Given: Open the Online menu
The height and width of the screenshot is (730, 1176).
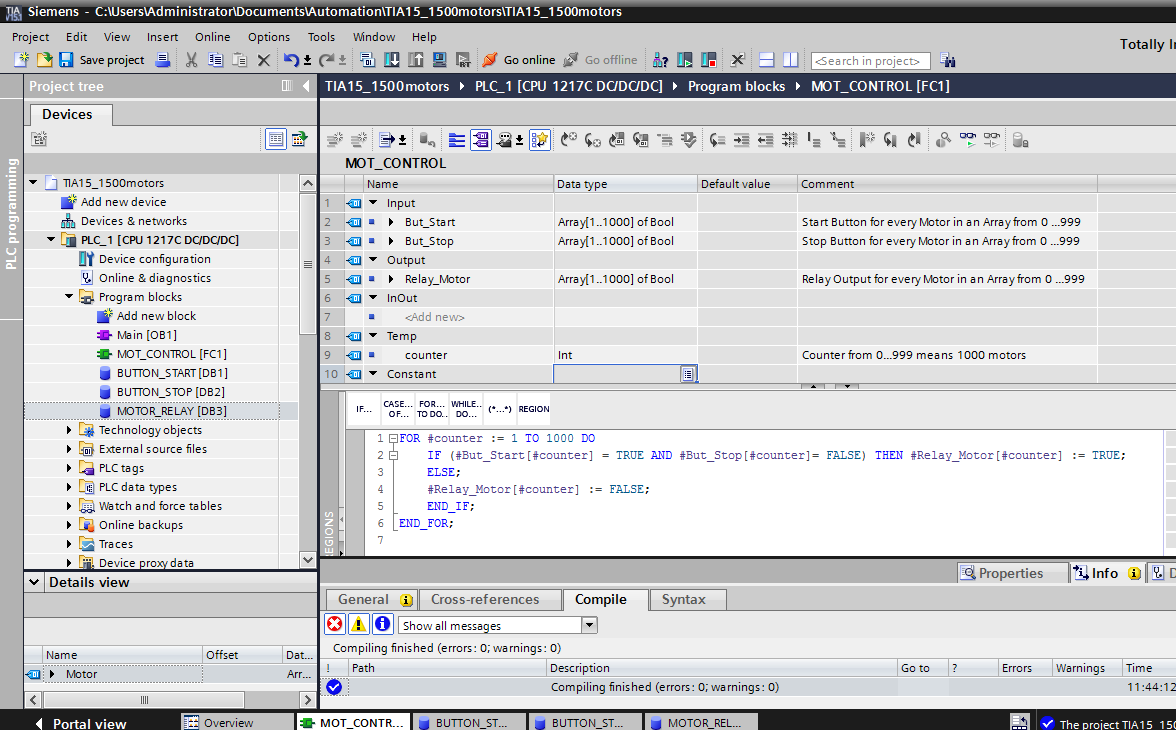Looking at the screenshot, I should (213, 37).
